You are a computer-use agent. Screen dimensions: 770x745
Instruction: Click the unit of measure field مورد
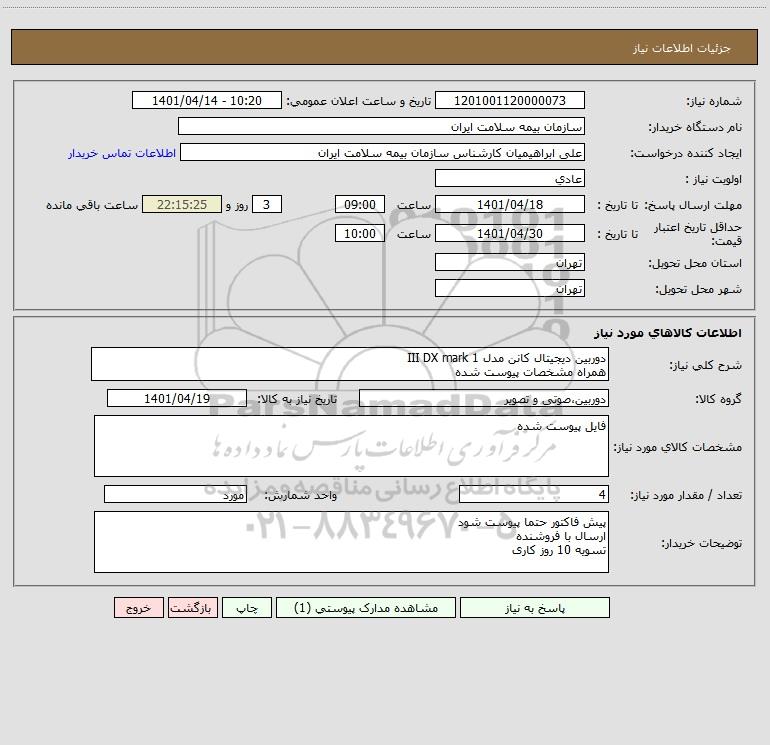(x=175, y=495)
